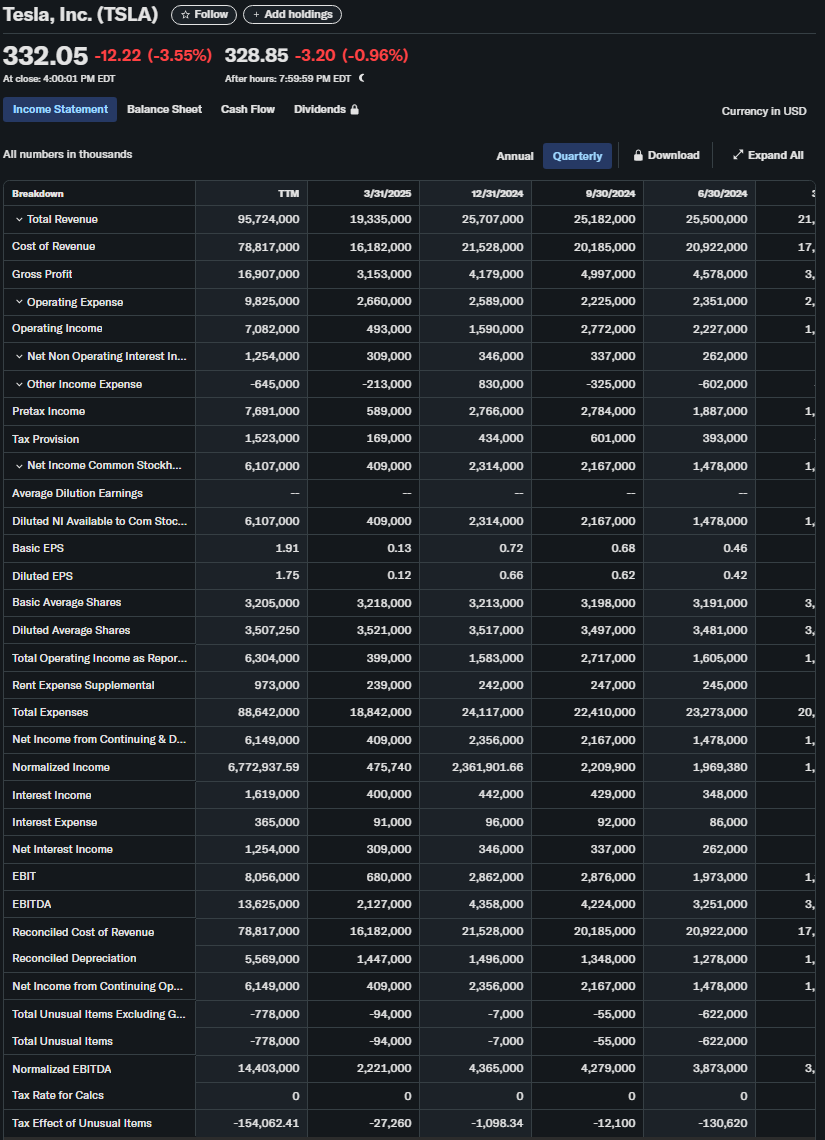Click the EBITDA row label
Screen dimensions: 825x1140
coord(32,904)
